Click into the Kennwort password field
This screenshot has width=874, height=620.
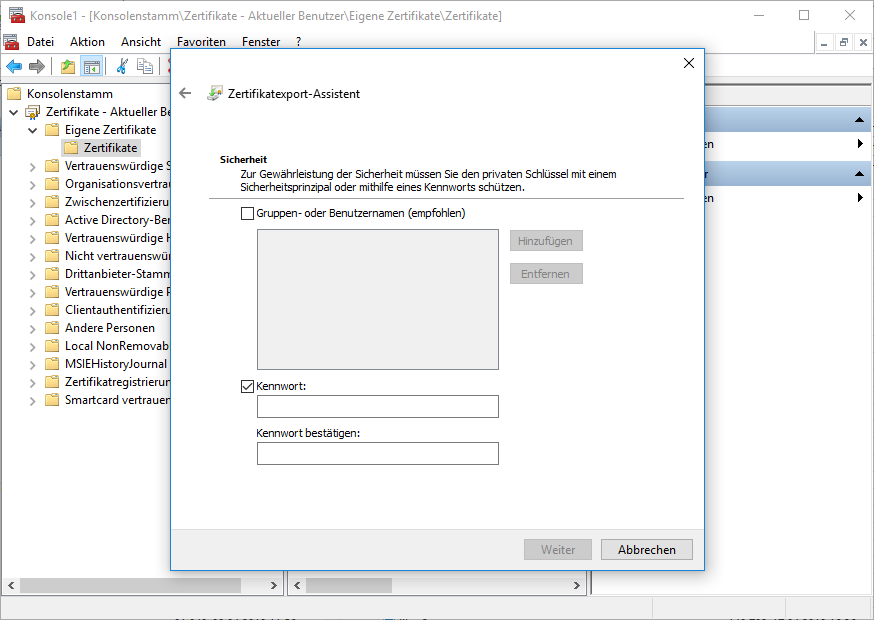(377, 406)
